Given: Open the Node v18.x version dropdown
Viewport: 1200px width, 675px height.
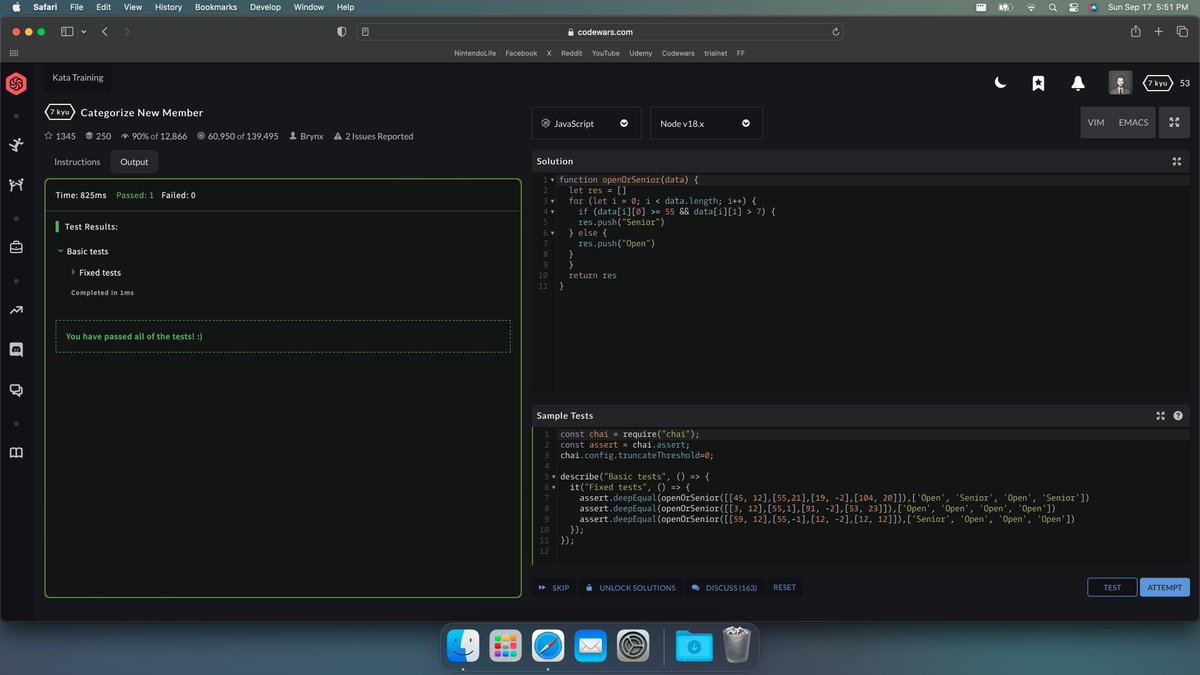Looking at the screenshot, I should [706, 123].
